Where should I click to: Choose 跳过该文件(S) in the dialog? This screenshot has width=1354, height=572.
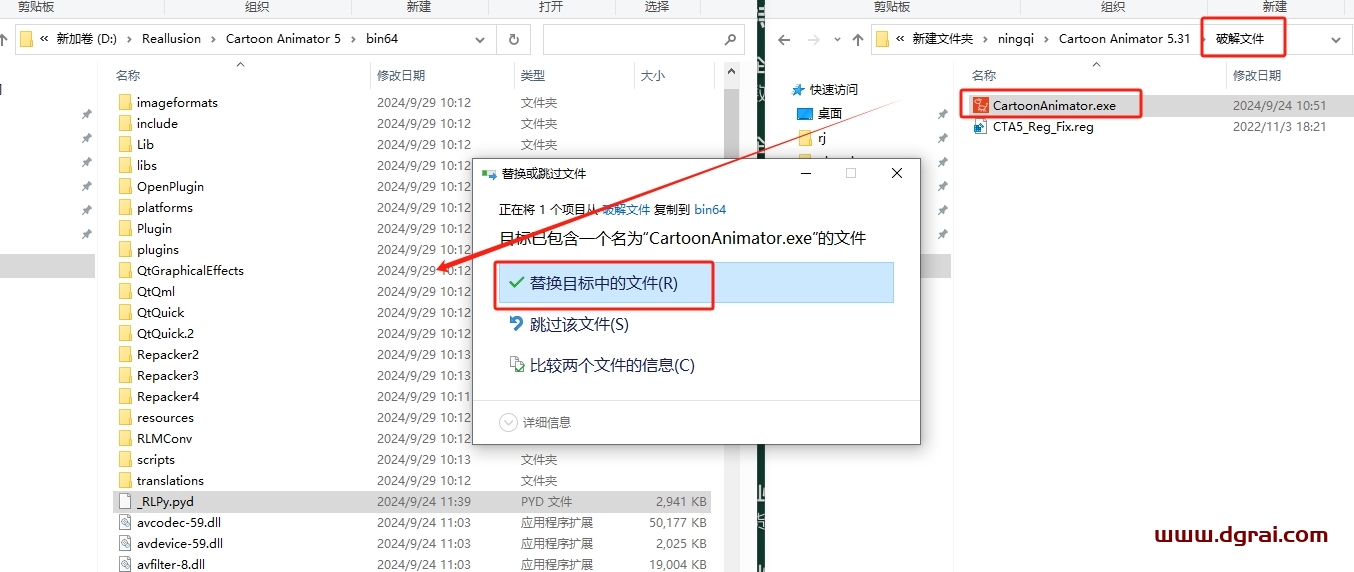(x=578, y=324)
